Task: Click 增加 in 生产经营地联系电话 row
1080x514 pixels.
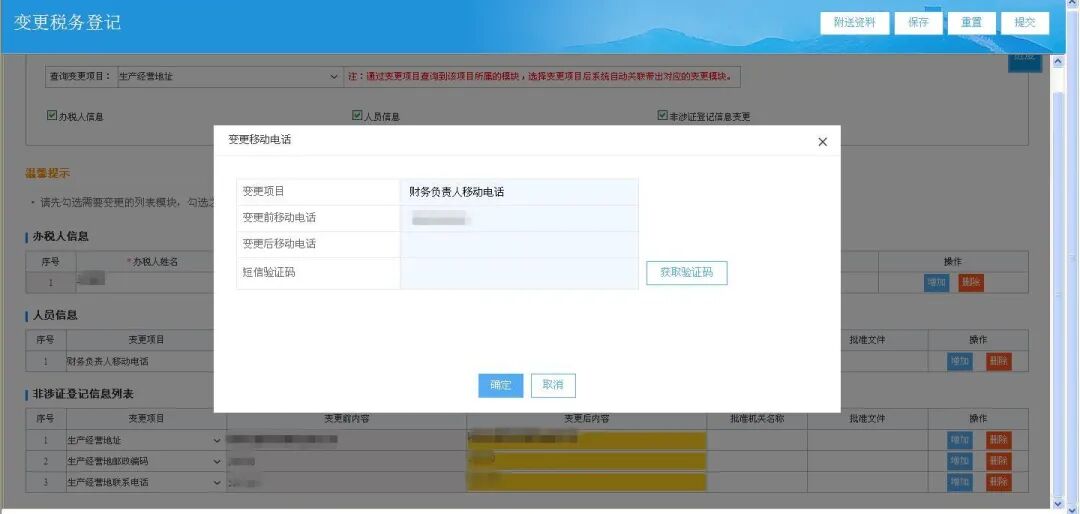Action: click(960, 482)
